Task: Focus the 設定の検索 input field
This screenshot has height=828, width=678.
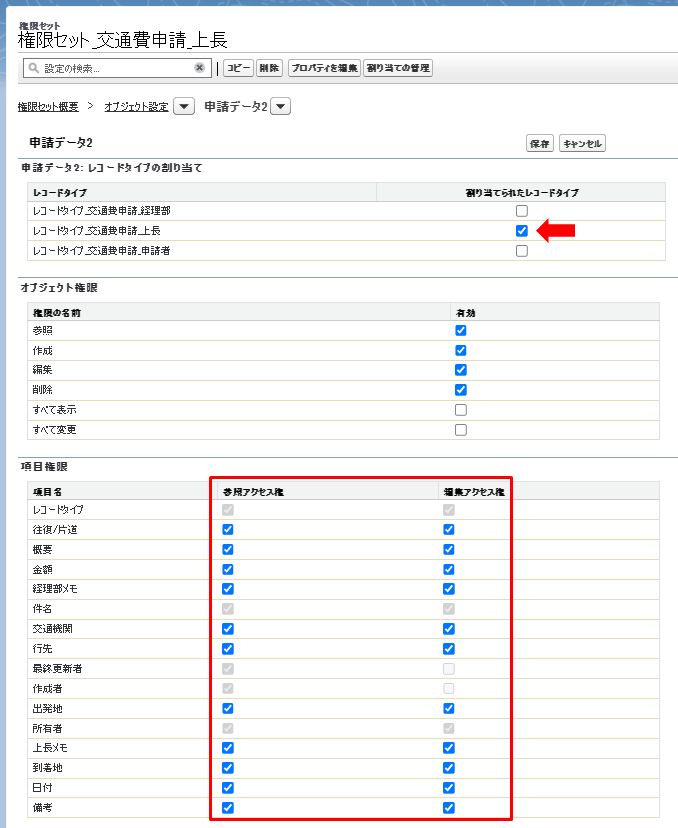Action: coord(117,68)
